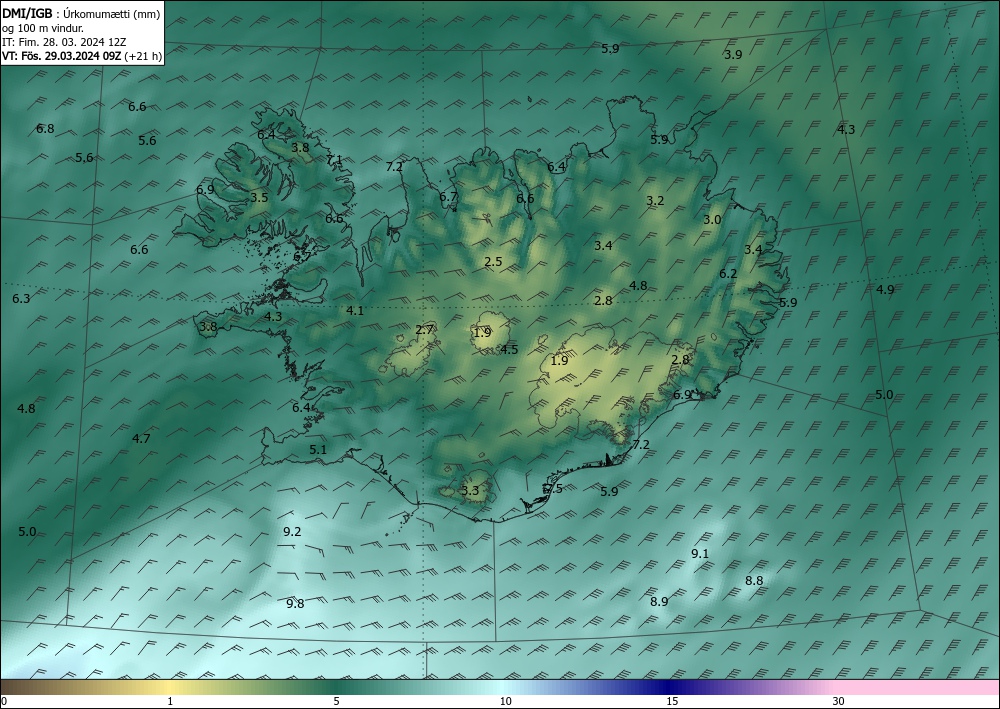1000x709 pixels.
Task: Click the 2.7 value on the map
Action: tap(425, 330)
